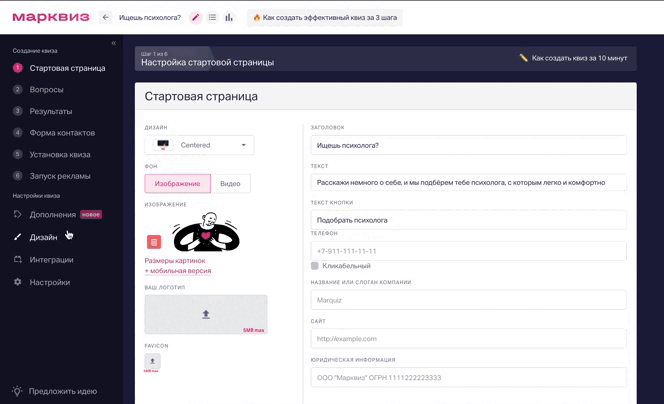This screenshot has width=664, height=404.
Task: Click the Текст кнопки field
Action: (468, 220)
